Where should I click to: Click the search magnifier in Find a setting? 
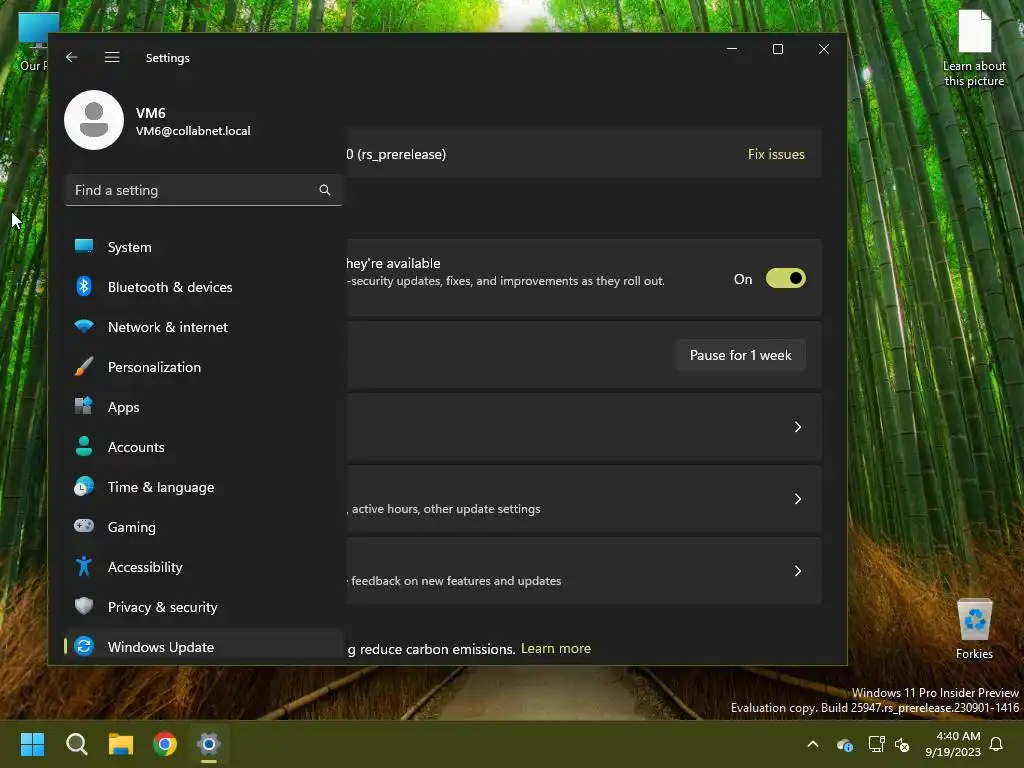pyautogui.click(x=325, y=190)
